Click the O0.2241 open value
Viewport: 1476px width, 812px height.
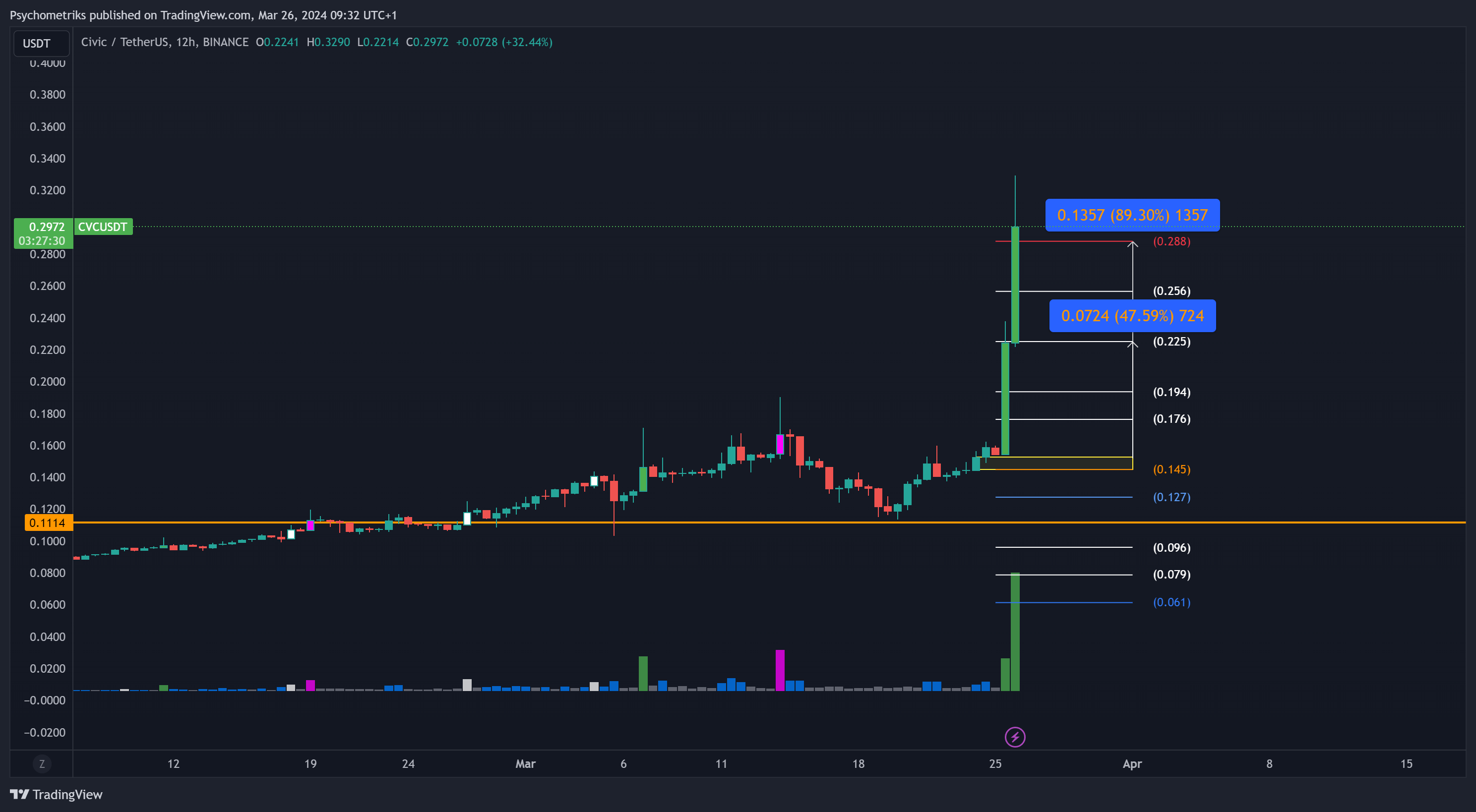(277, 42)
